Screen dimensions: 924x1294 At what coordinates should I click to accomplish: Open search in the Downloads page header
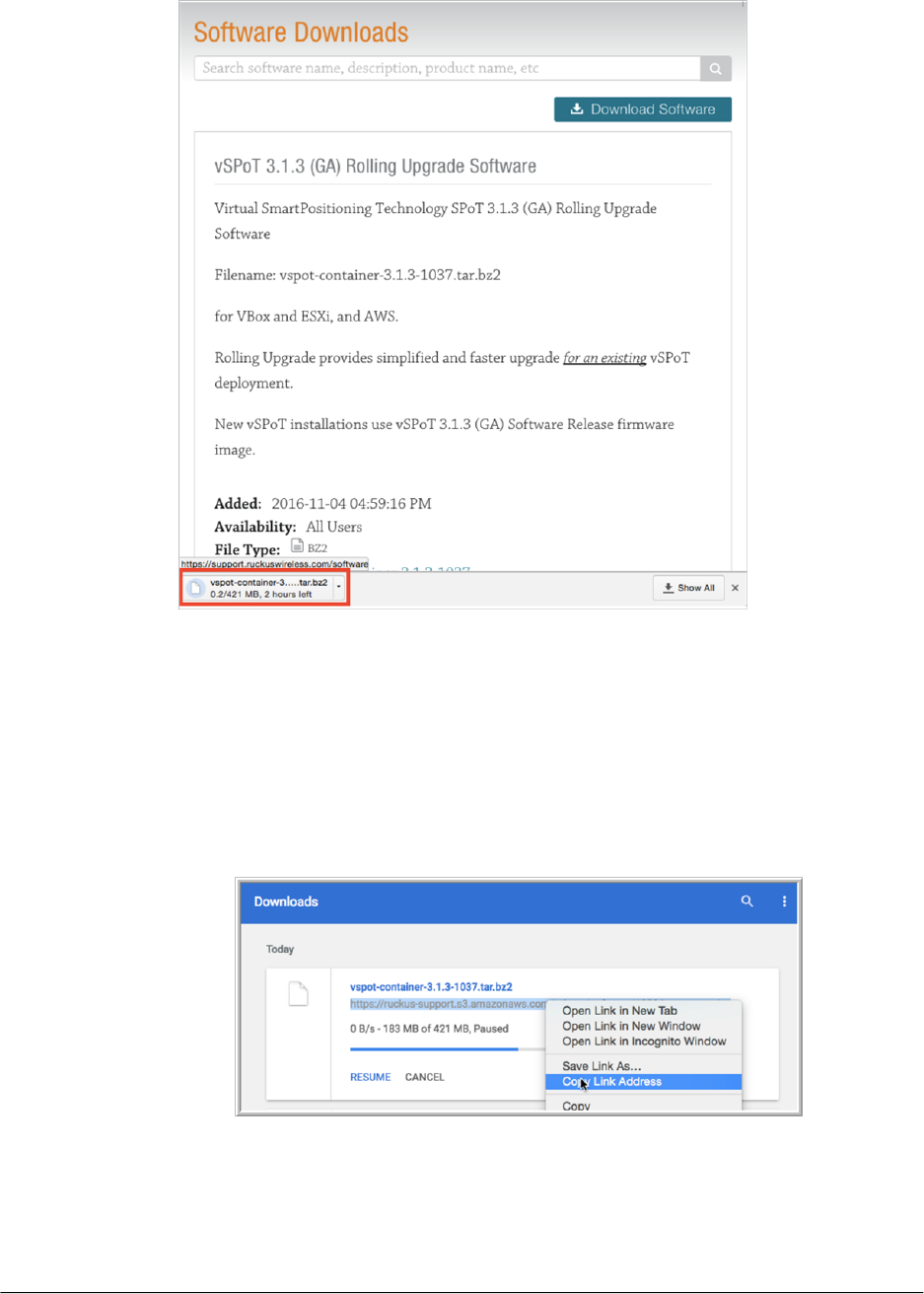(747, 901)
